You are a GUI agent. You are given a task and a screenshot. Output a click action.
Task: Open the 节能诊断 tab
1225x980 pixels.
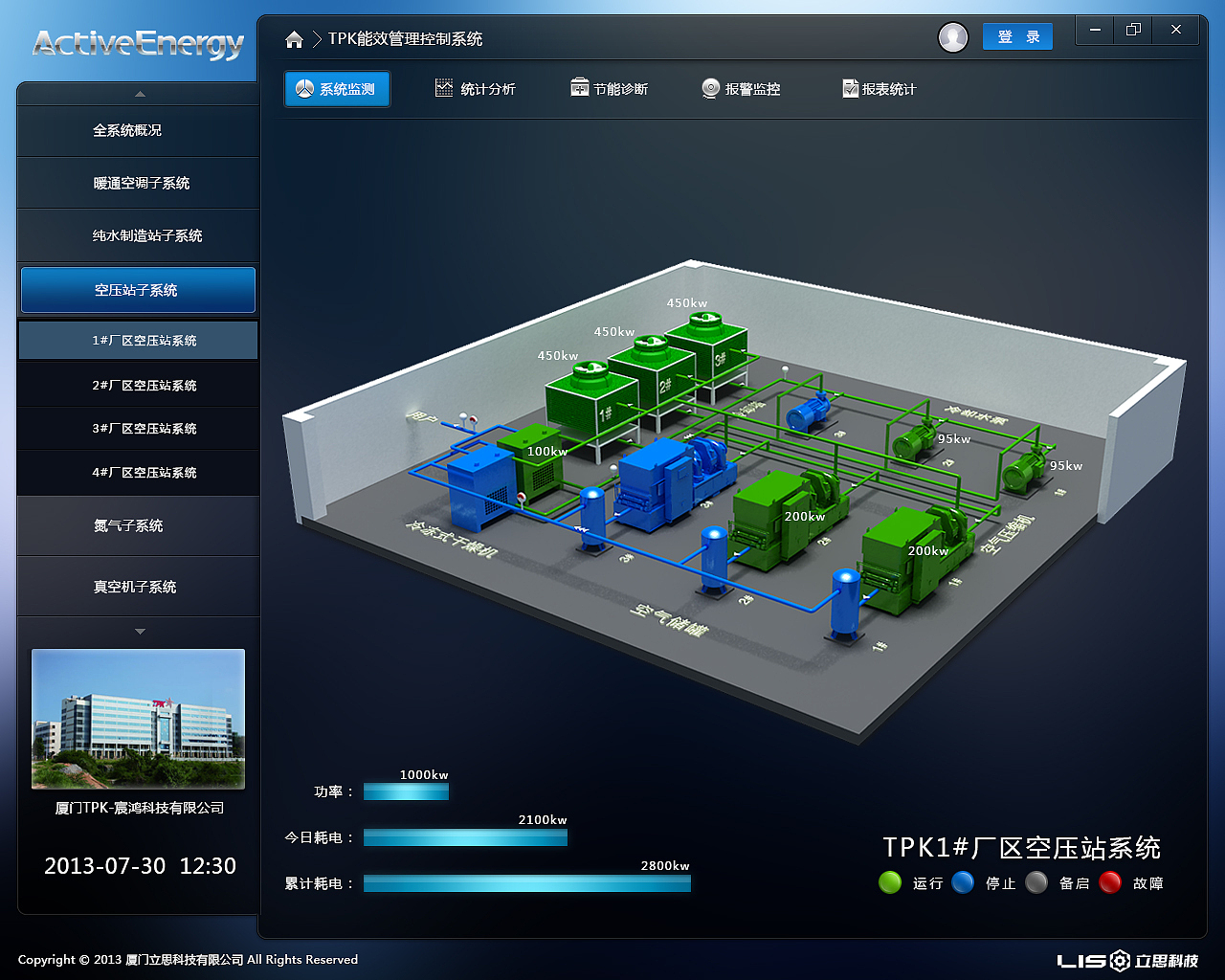click(609, 89)
